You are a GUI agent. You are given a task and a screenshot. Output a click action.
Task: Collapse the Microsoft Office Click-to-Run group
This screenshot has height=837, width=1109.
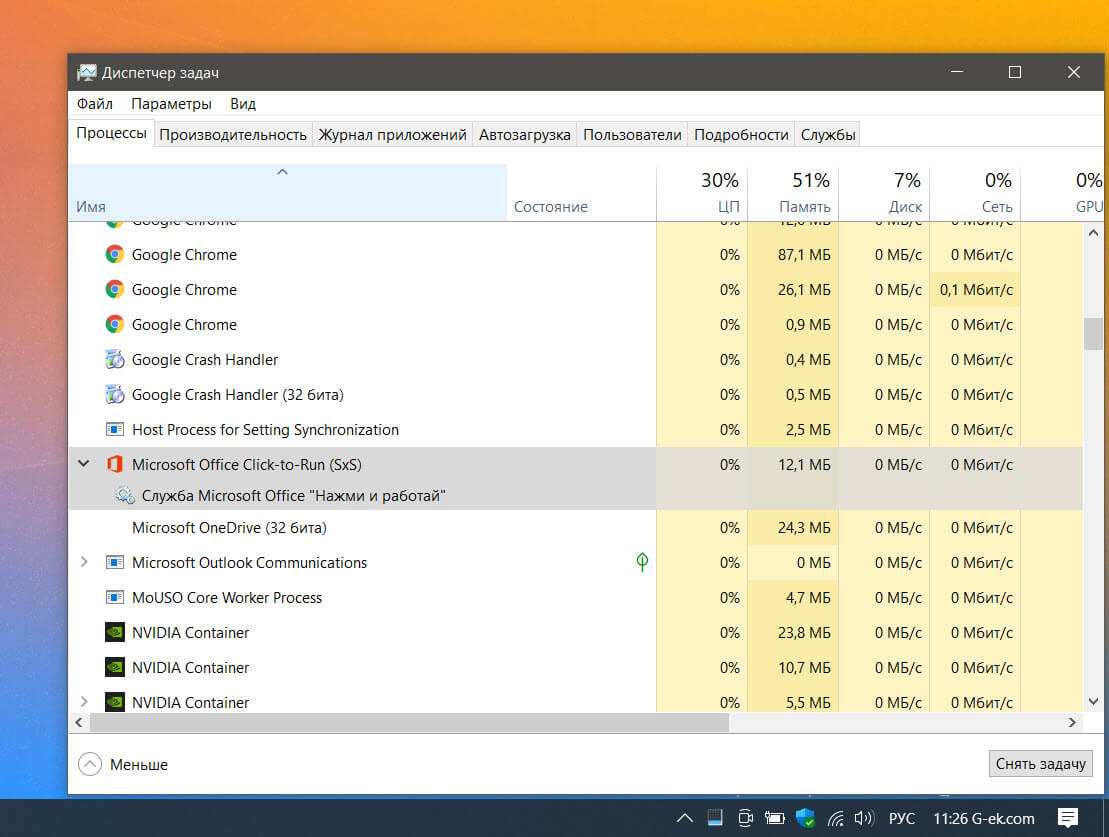coord(83,464)
